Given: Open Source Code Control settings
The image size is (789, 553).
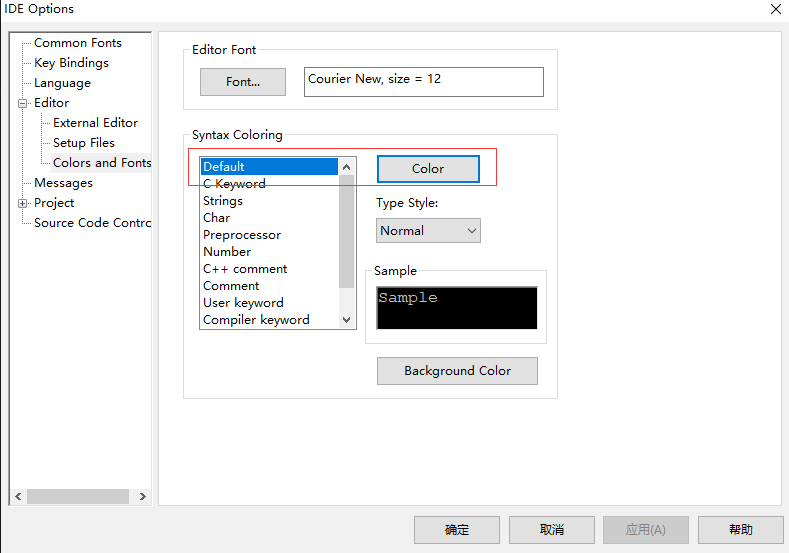Looking at the screenshot, I should point(92,223).
